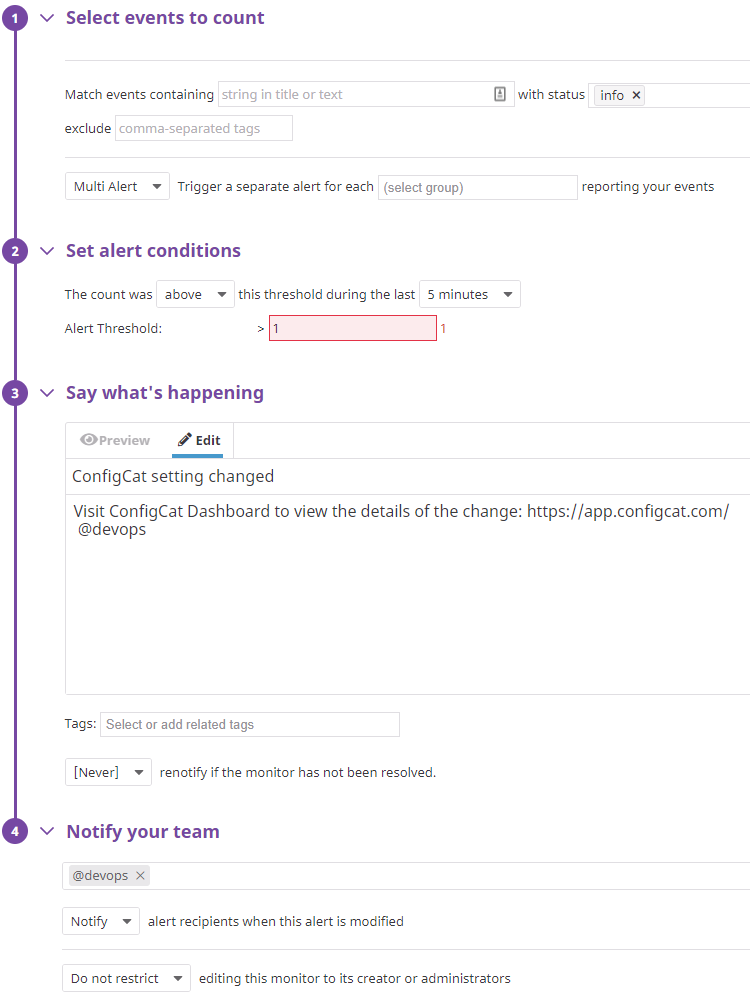
Task: Collapse the Select events to count section
Action: (x=47, y=18)
